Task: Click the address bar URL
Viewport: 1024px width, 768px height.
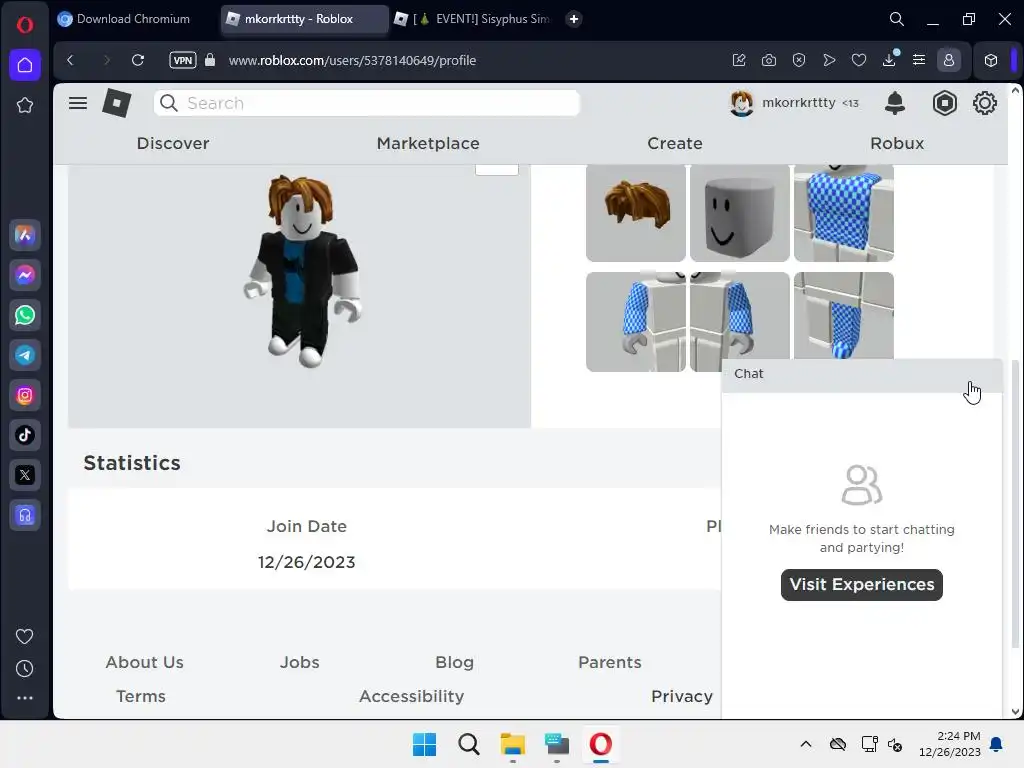Action: tap(352, 60)
